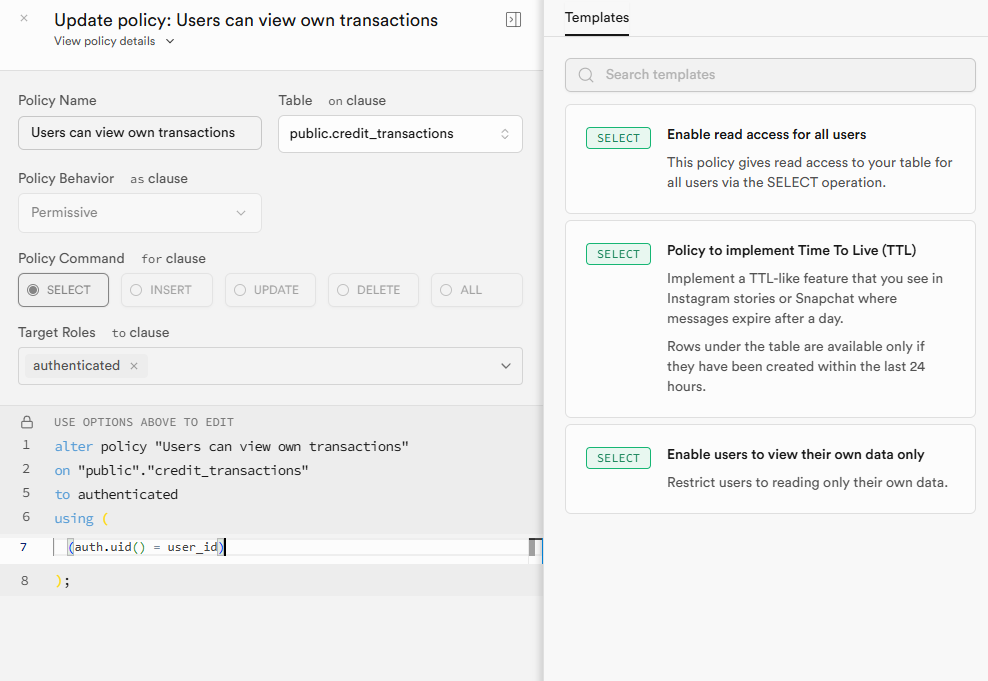This screenshot has height=681, width=988.
Task: Close the Update policy panel
Action: coord(24,18)
